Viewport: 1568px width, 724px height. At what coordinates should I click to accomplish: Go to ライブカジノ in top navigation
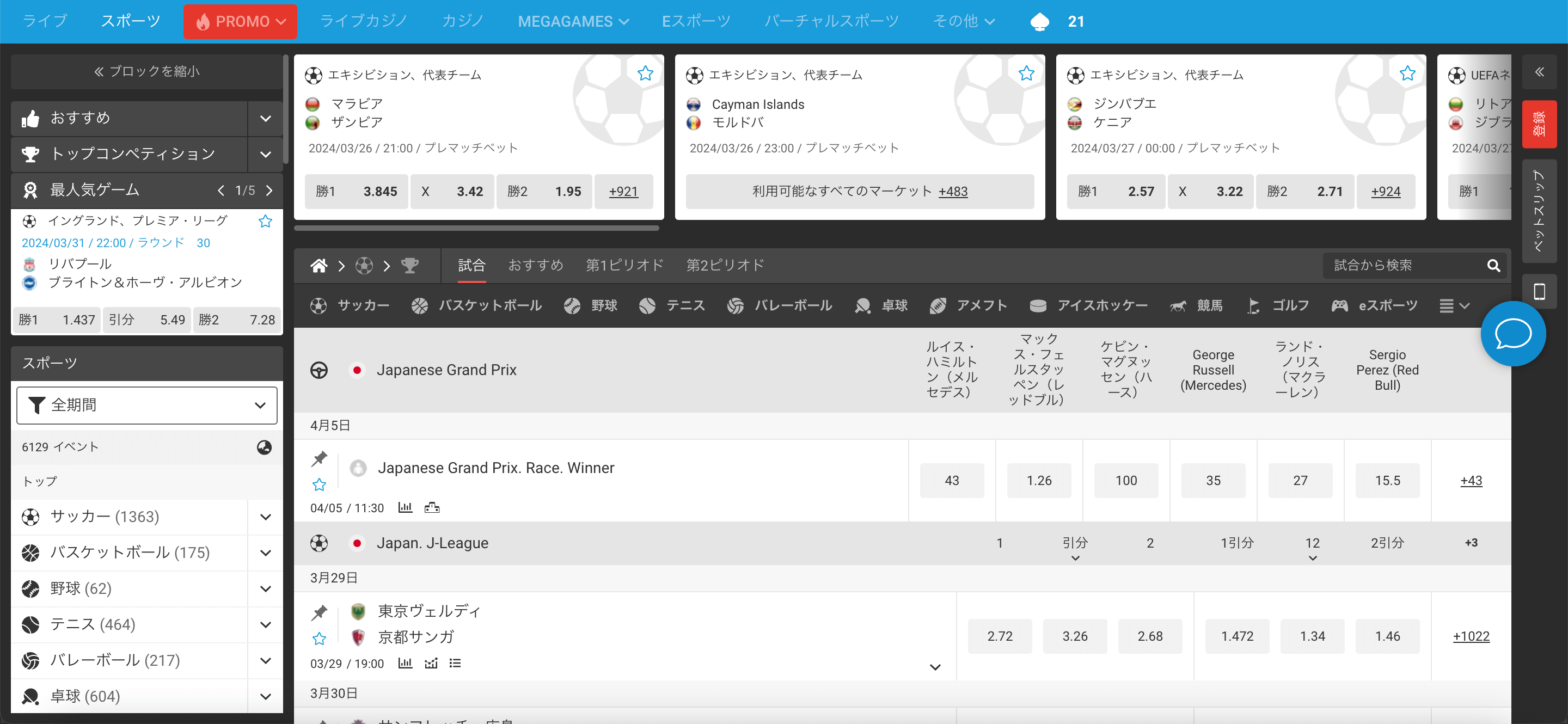(363, 21)
